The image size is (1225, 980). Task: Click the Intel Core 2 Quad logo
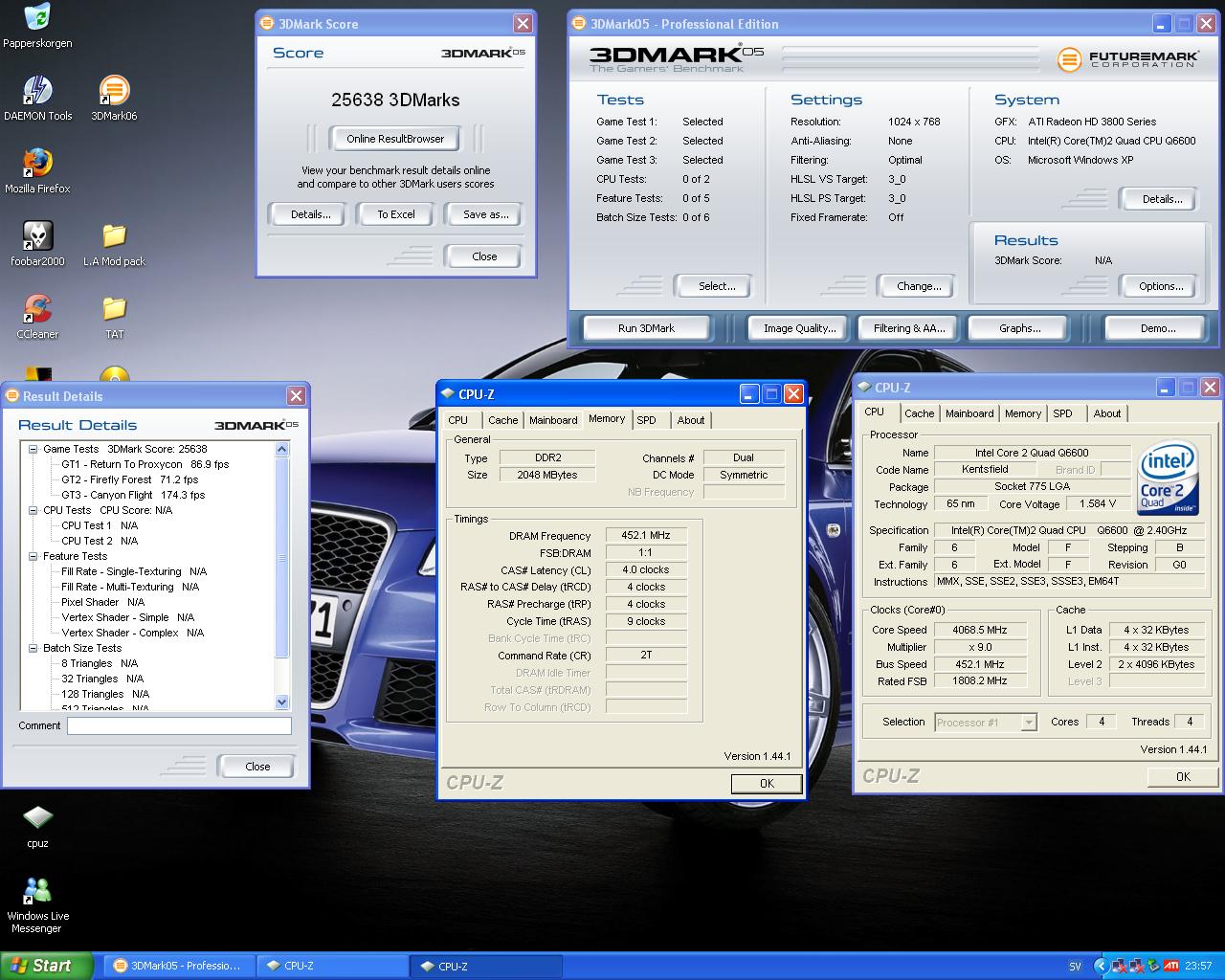[1168, 478]
